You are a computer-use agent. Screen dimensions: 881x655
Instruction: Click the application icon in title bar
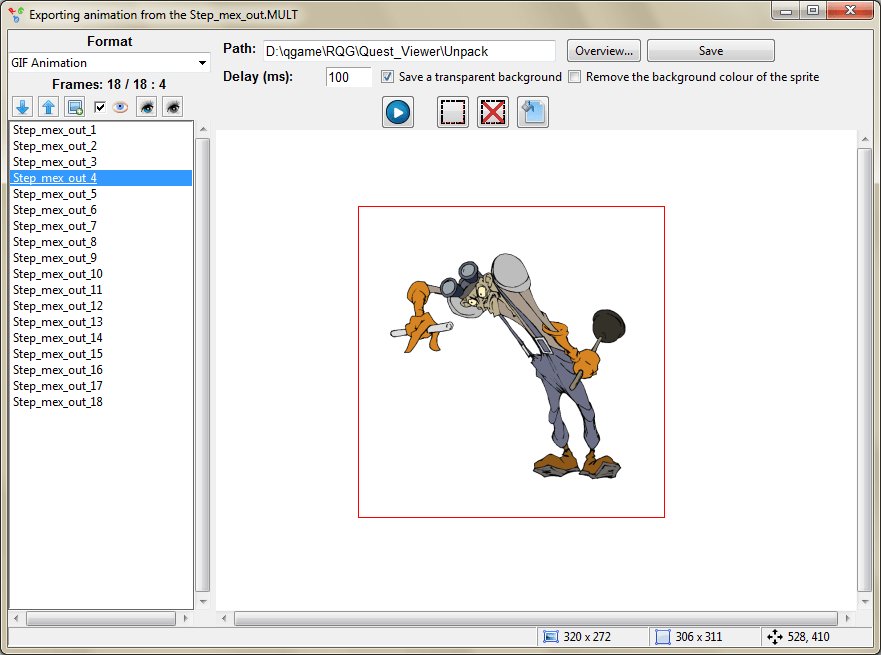(16, 14)
